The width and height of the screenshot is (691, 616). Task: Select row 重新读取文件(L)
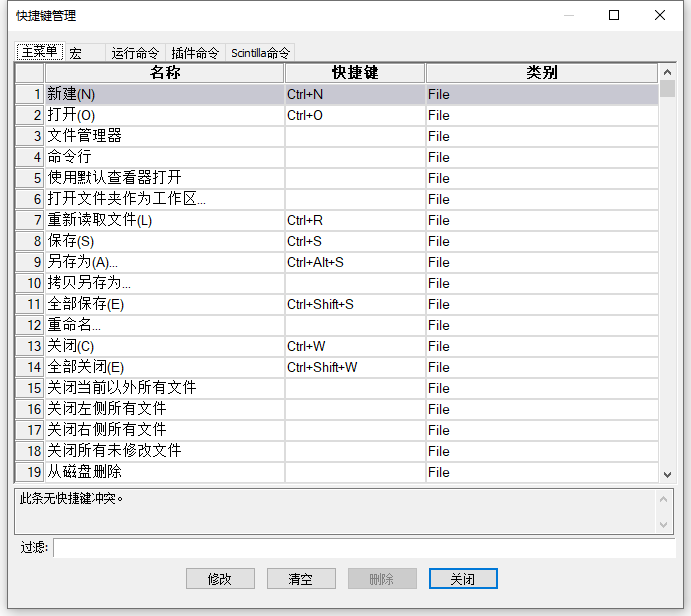coord(337,220)
